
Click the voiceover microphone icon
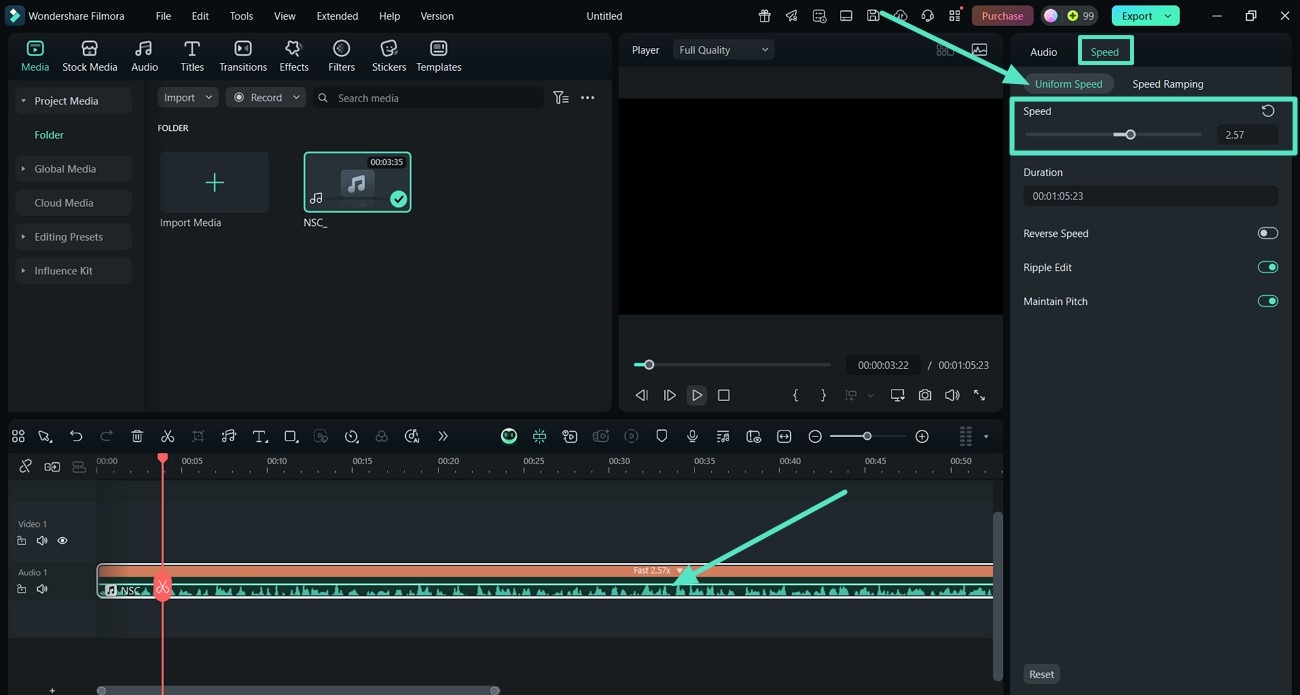[x=692, y=436]
